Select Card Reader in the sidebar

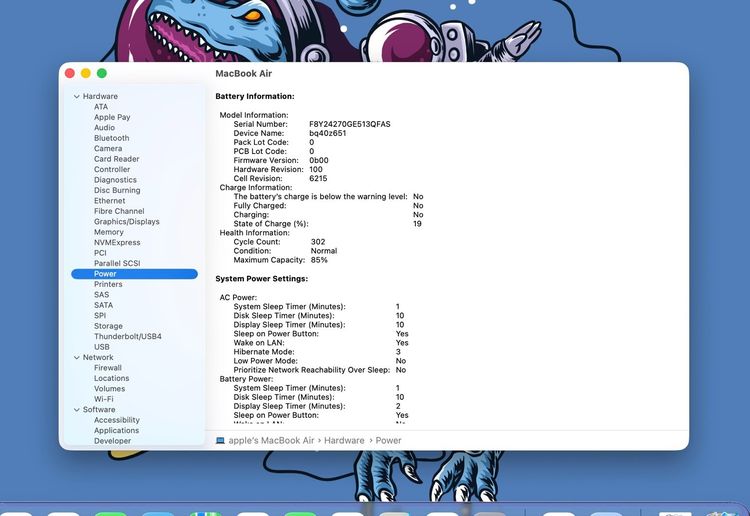(117, 159)
